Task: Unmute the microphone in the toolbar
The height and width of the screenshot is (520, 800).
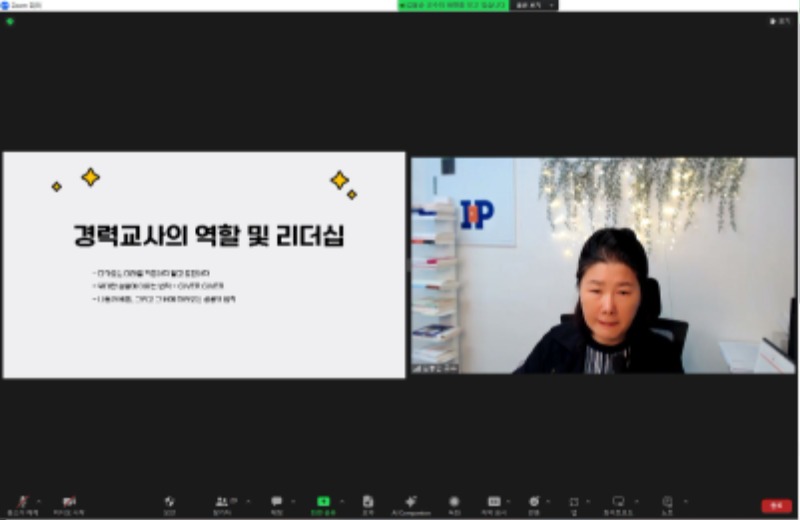Action: click(x=22, y=502)
